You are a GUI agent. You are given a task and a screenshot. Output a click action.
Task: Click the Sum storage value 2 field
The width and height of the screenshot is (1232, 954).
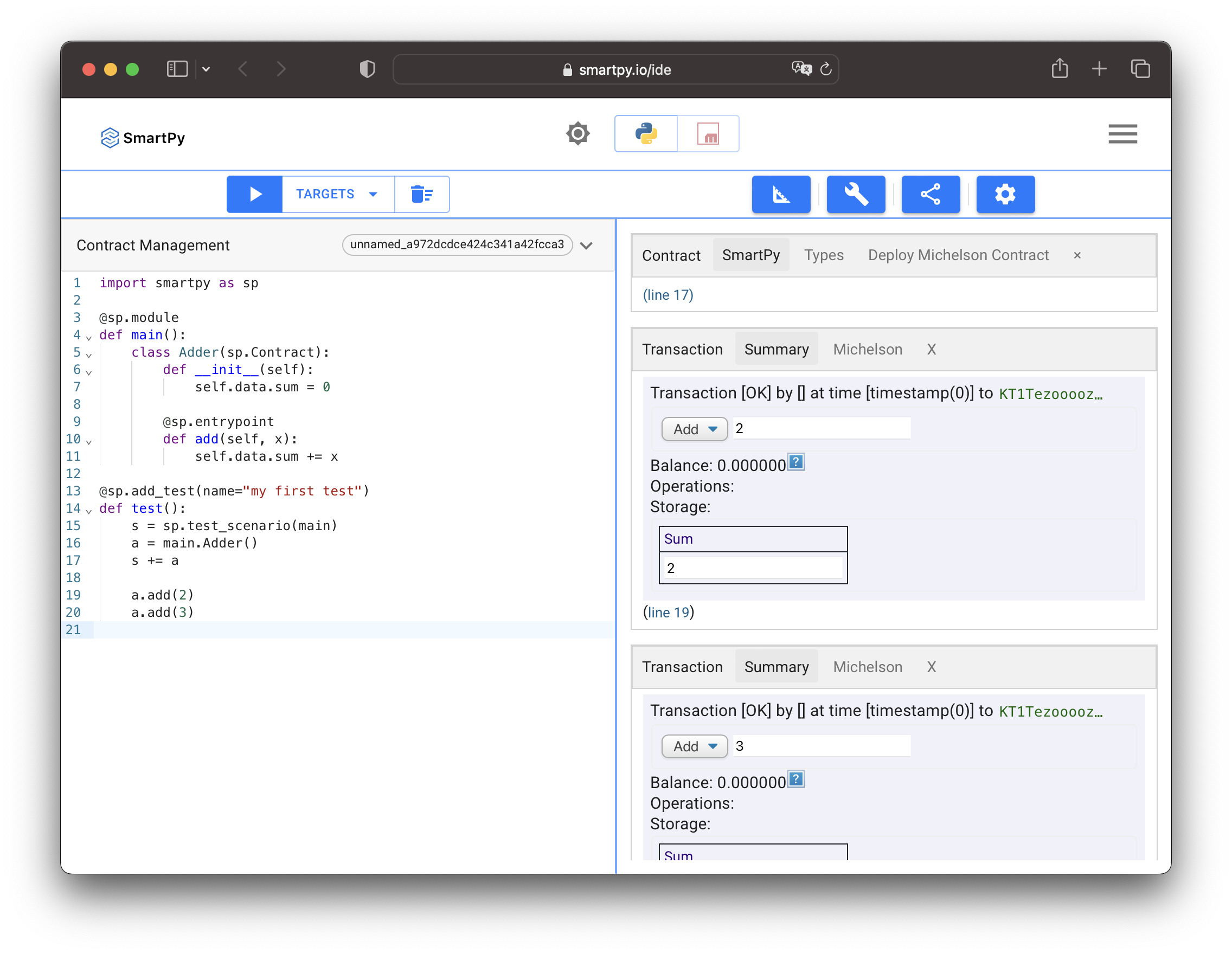pos(753,568)
